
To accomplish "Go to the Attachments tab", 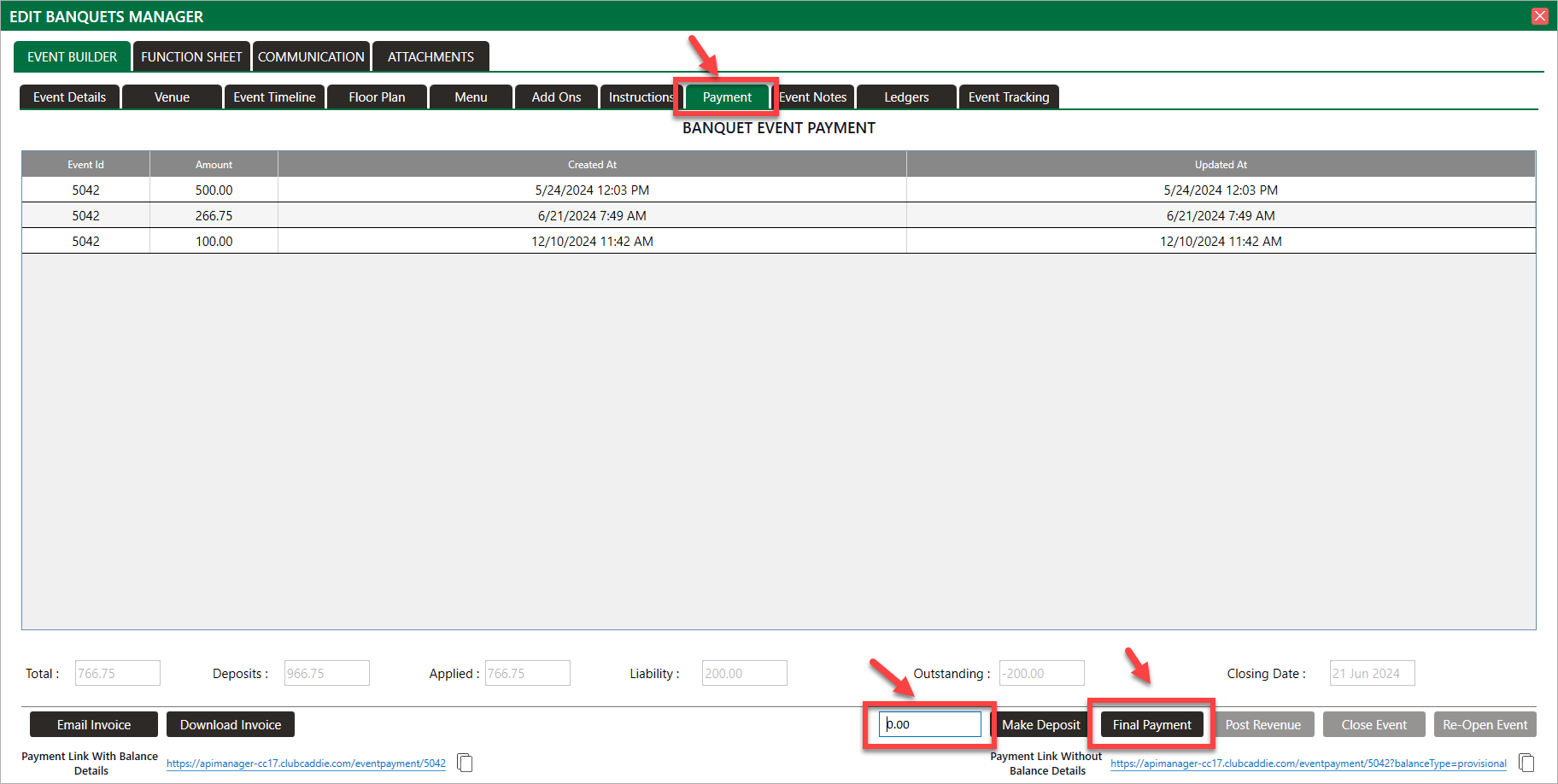I will click(x=430, y=57).
